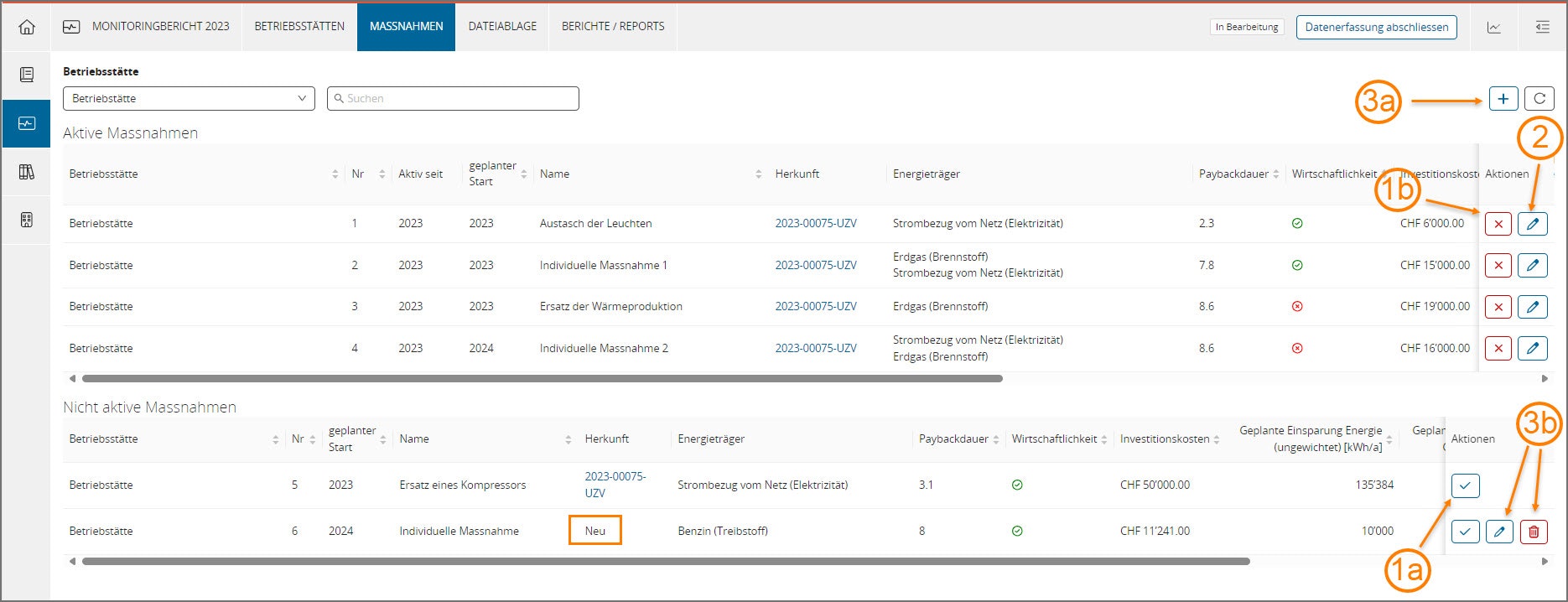
Task: Click the home icon in the top left
Action: (27, 27)
